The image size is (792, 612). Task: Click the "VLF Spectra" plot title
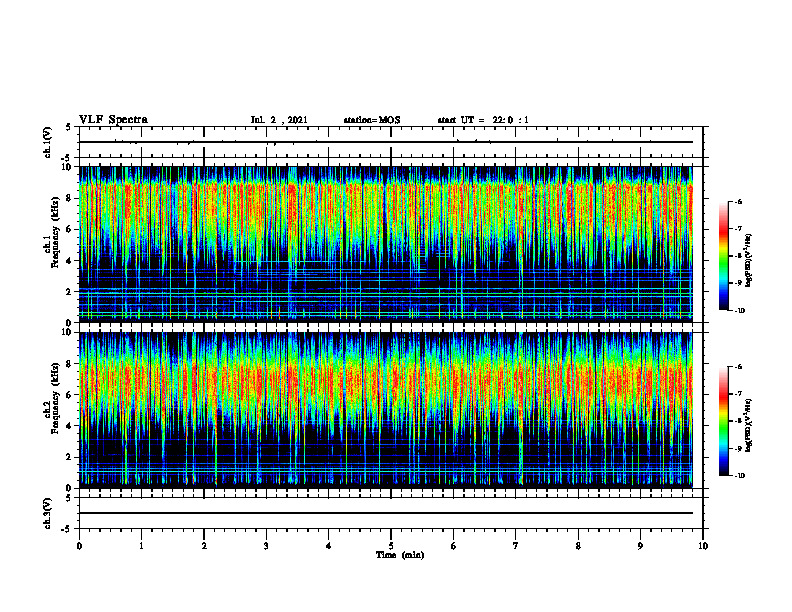tap(113, 120)
